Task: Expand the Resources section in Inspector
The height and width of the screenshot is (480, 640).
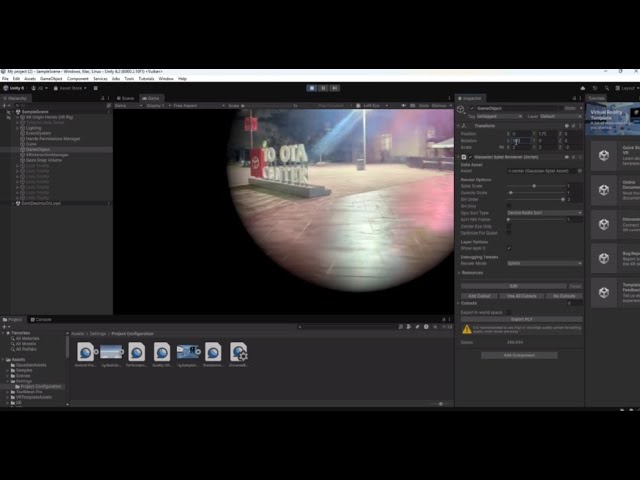Action: click(459, 273)
